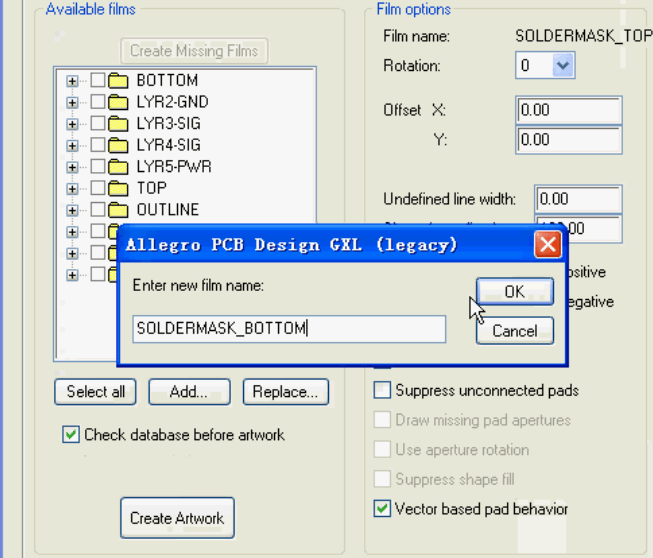Cancel the new film name dialog
653x558 pixels.
pyautogui.click(x=515, y=331)
